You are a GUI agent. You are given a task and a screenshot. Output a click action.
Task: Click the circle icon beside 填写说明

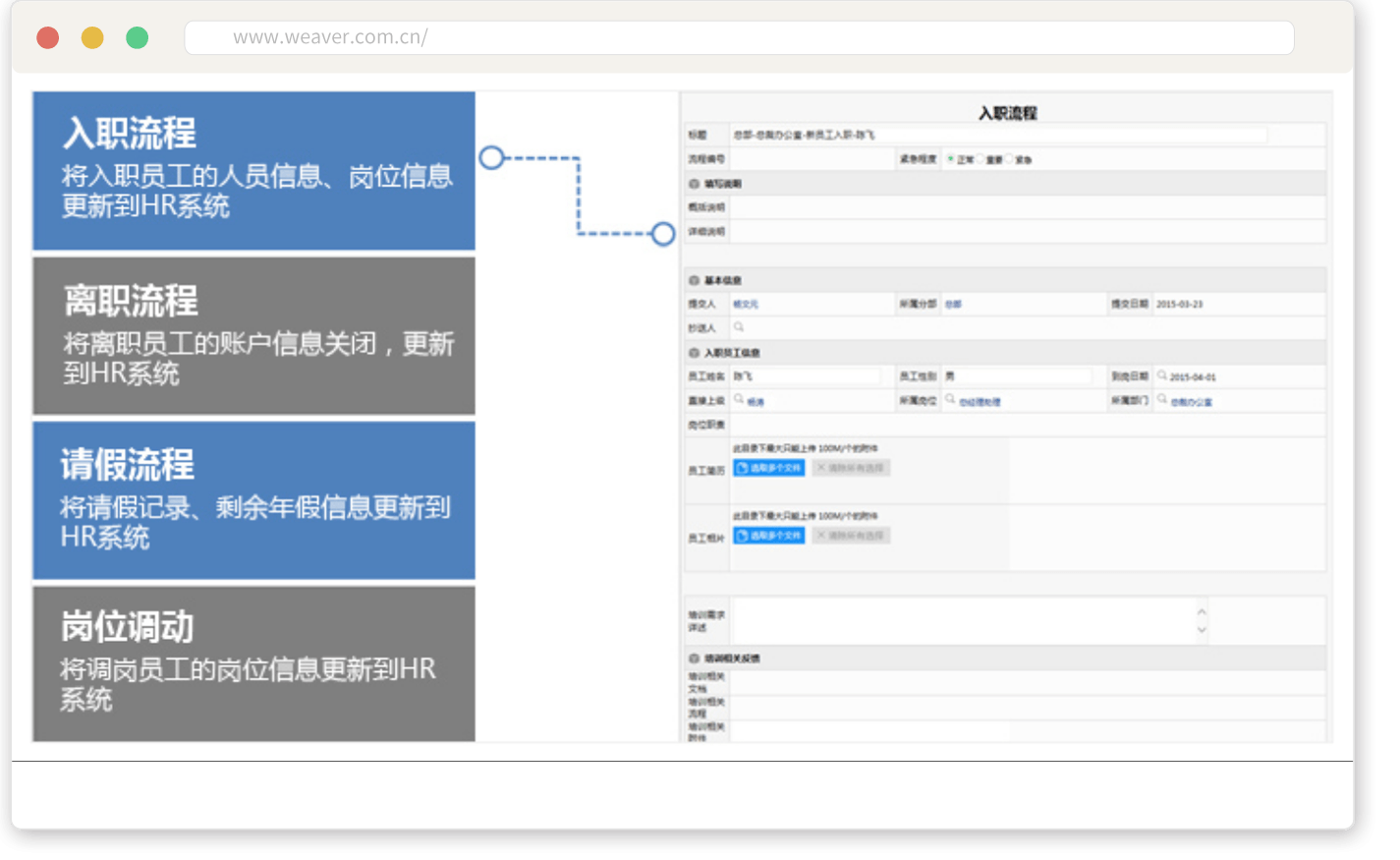694,184
